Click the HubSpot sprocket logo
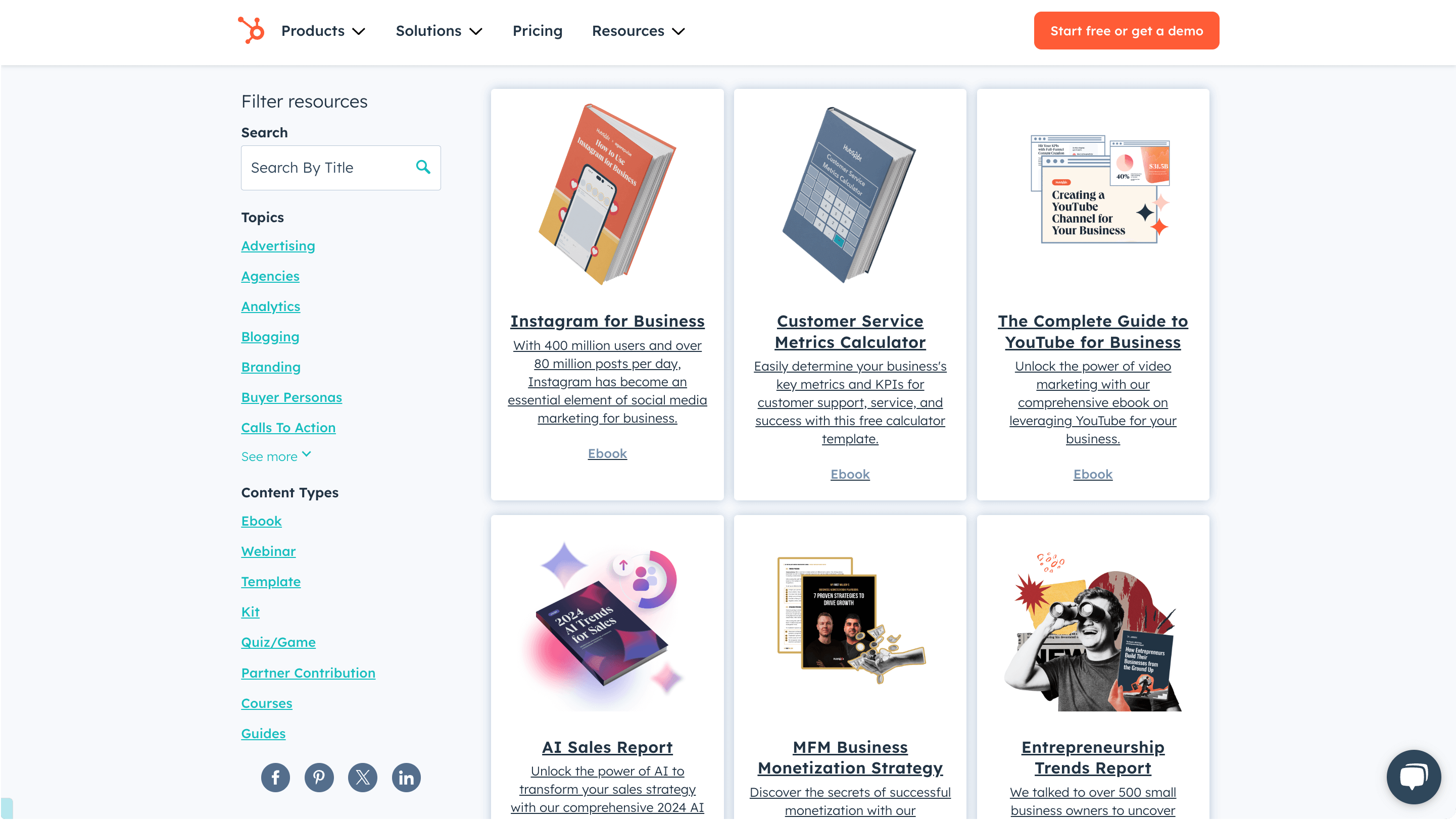Screen dimensions: 1456x820 pos(251,30)
